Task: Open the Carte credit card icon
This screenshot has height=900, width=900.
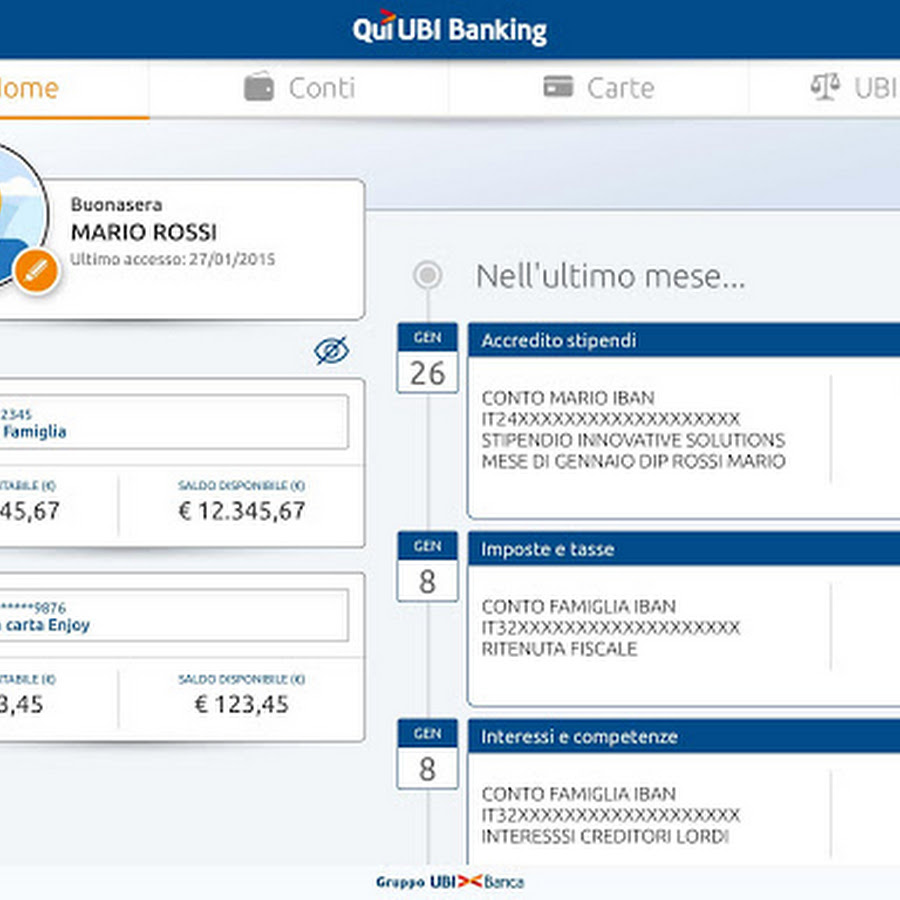Action: (x=558, y=87)
